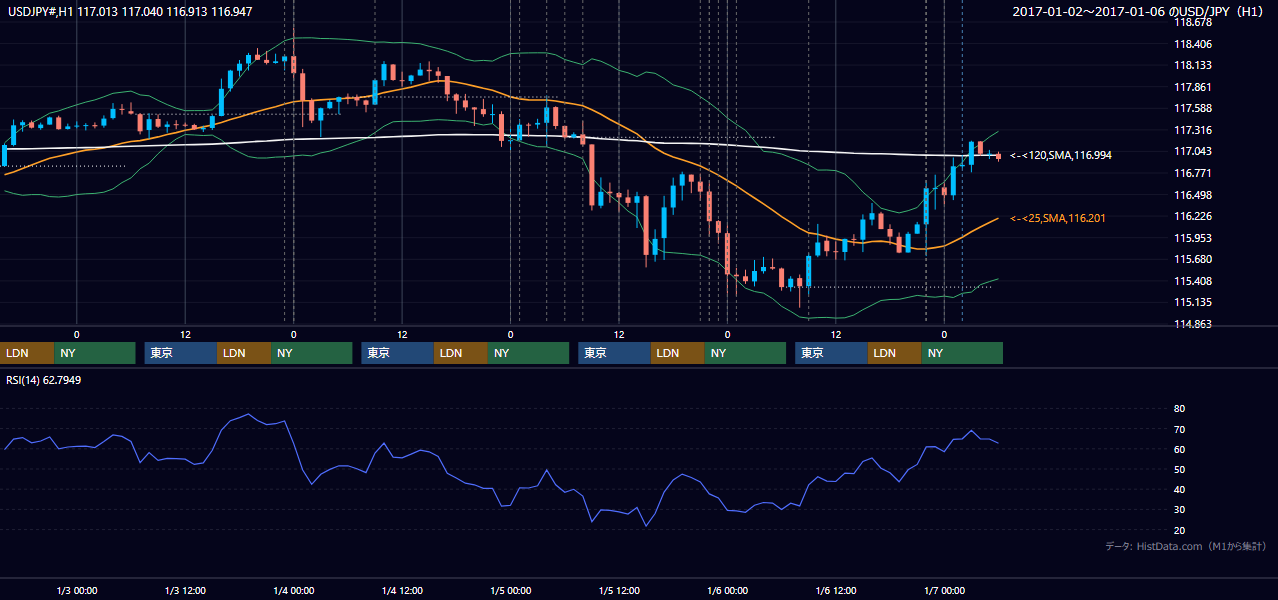Image resolution: width=1278 pixels, height=600 pixels.
Task: Click price axis label 116.226
Action: [1192, 216]
